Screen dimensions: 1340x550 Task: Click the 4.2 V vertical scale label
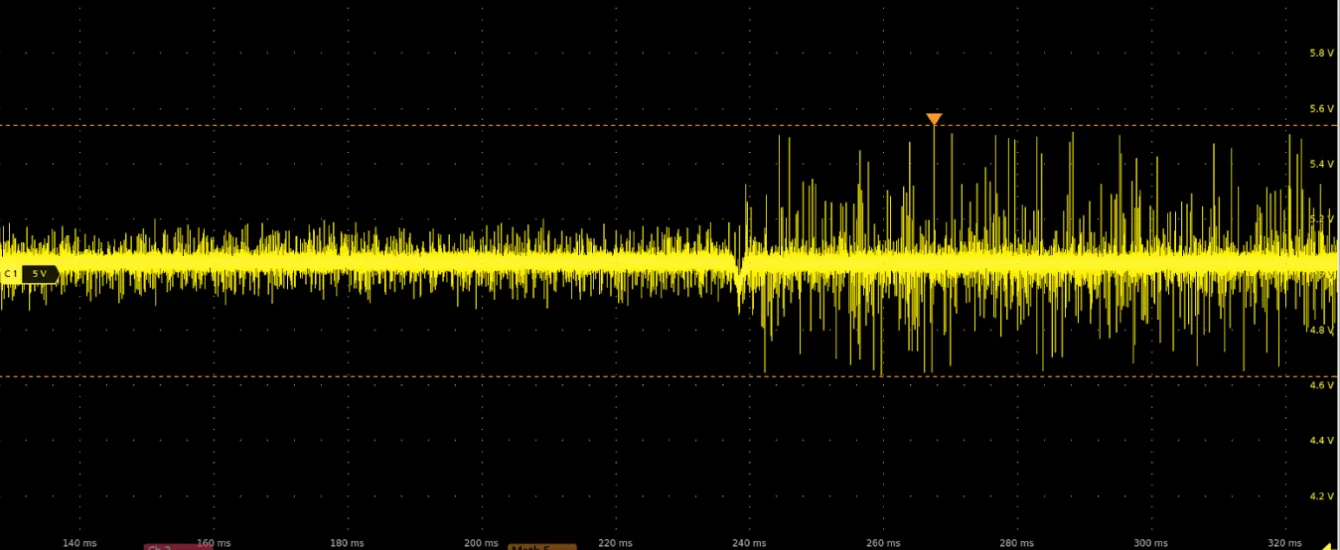[1321, 496]
